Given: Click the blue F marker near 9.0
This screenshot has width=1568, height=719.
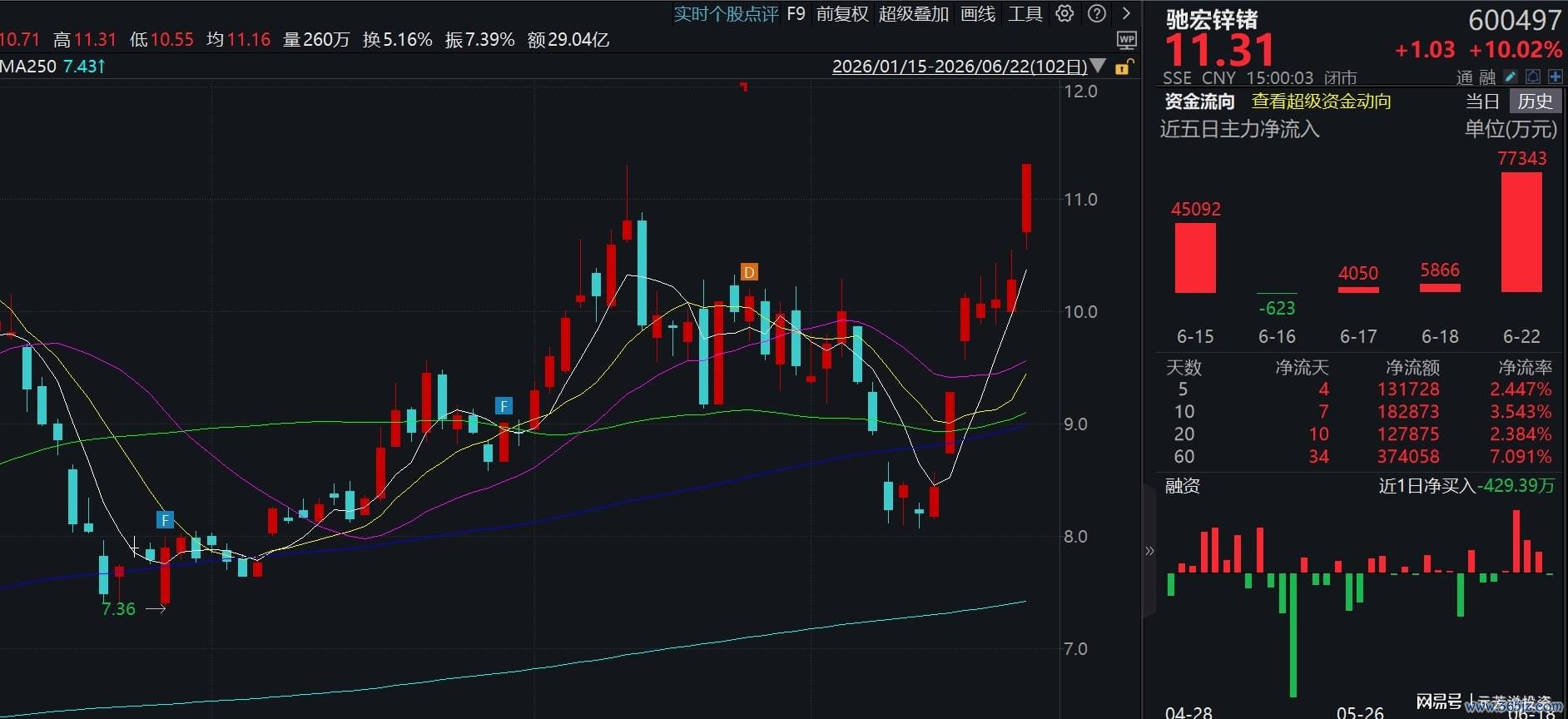Looking at the screenshot, I should pyautogui.click(x=504, y=406).
